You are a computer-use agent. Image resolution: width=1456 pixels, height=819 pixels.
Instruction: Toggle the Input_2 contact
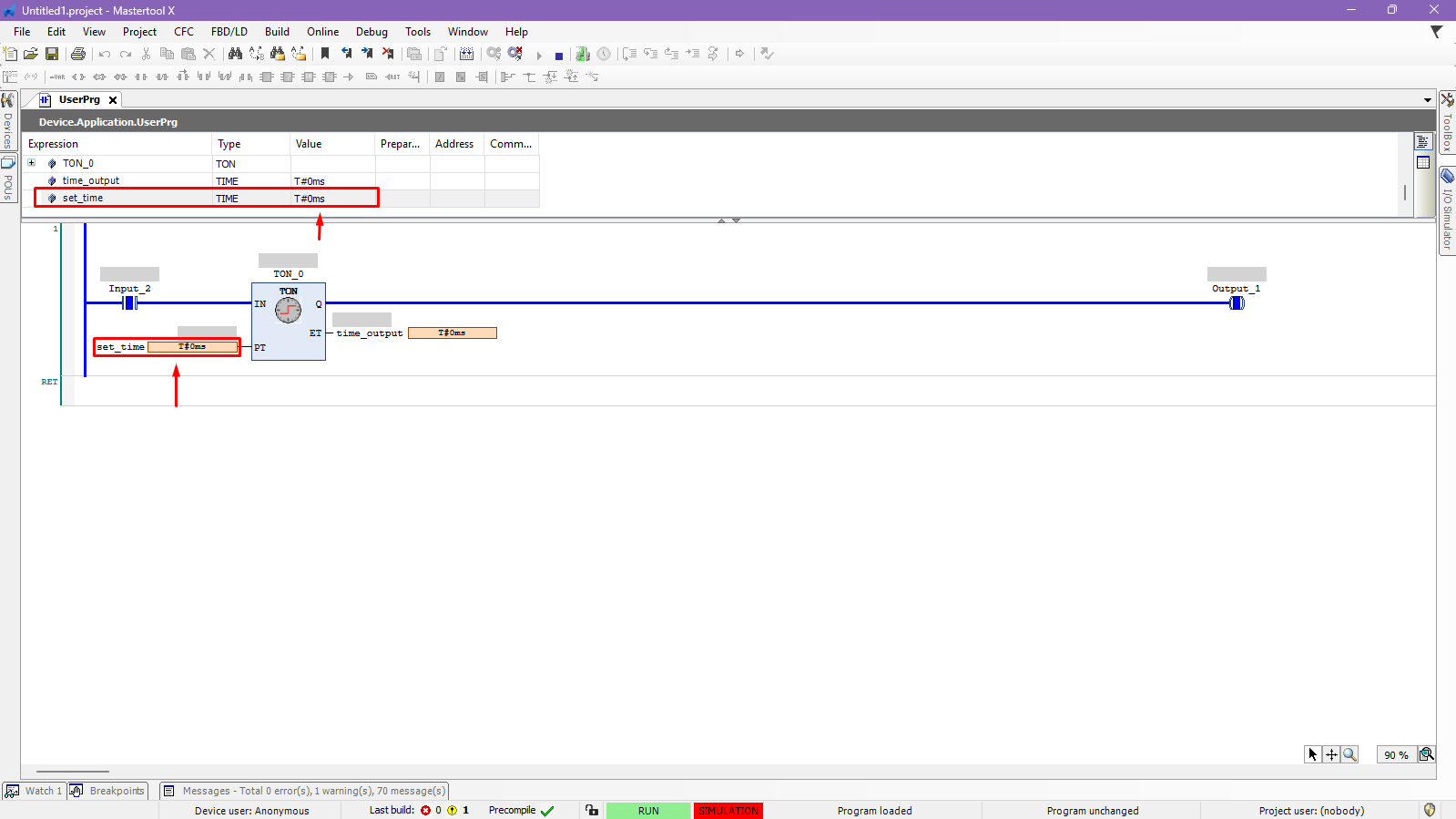point(129,303)
